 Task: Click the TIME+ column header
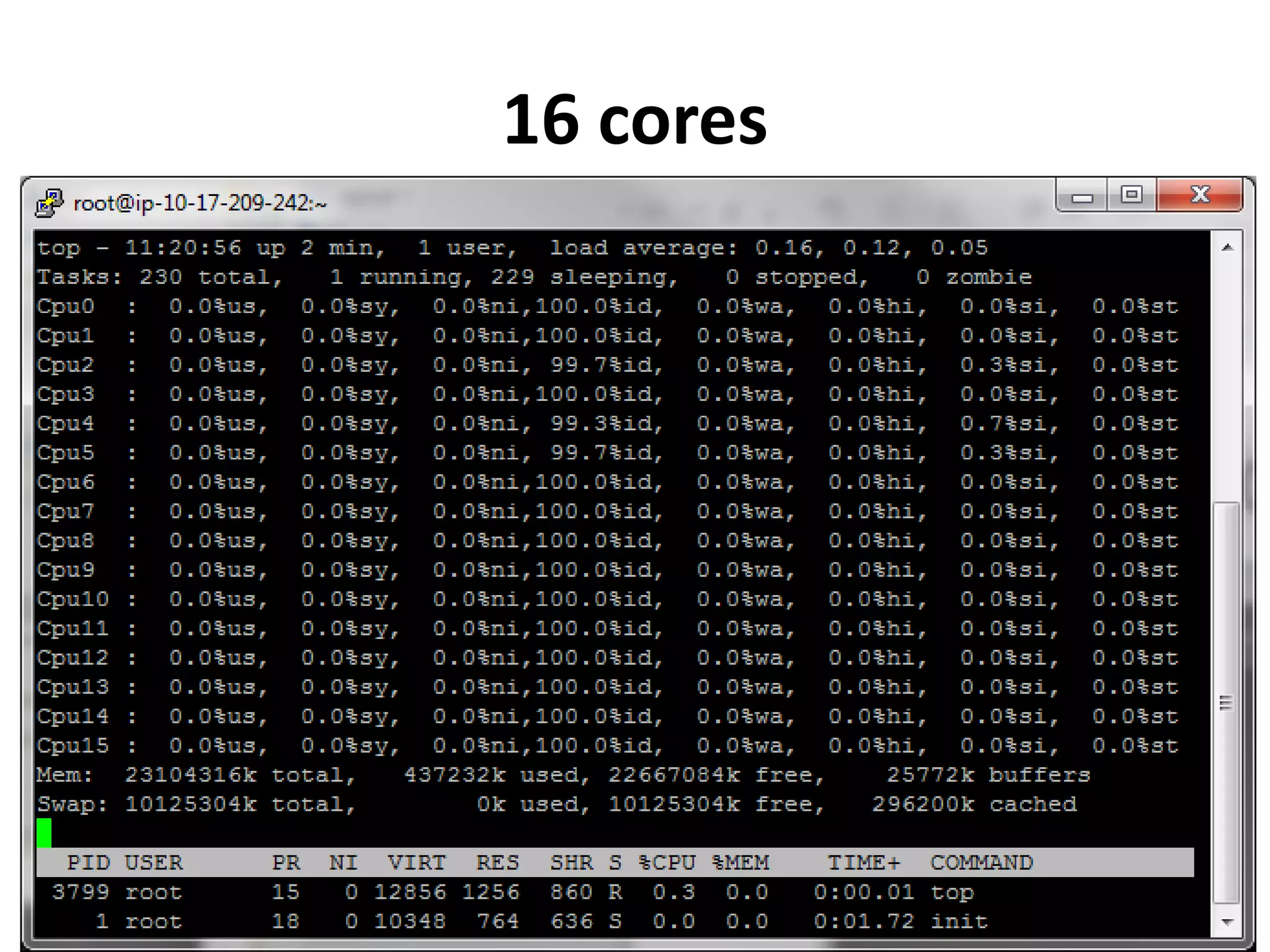[x=864, y=863]
